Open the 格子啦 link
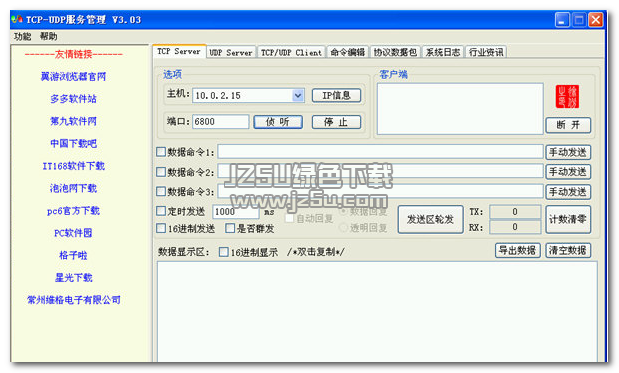The width and height of the screenshot is (619, 373). 73,255
